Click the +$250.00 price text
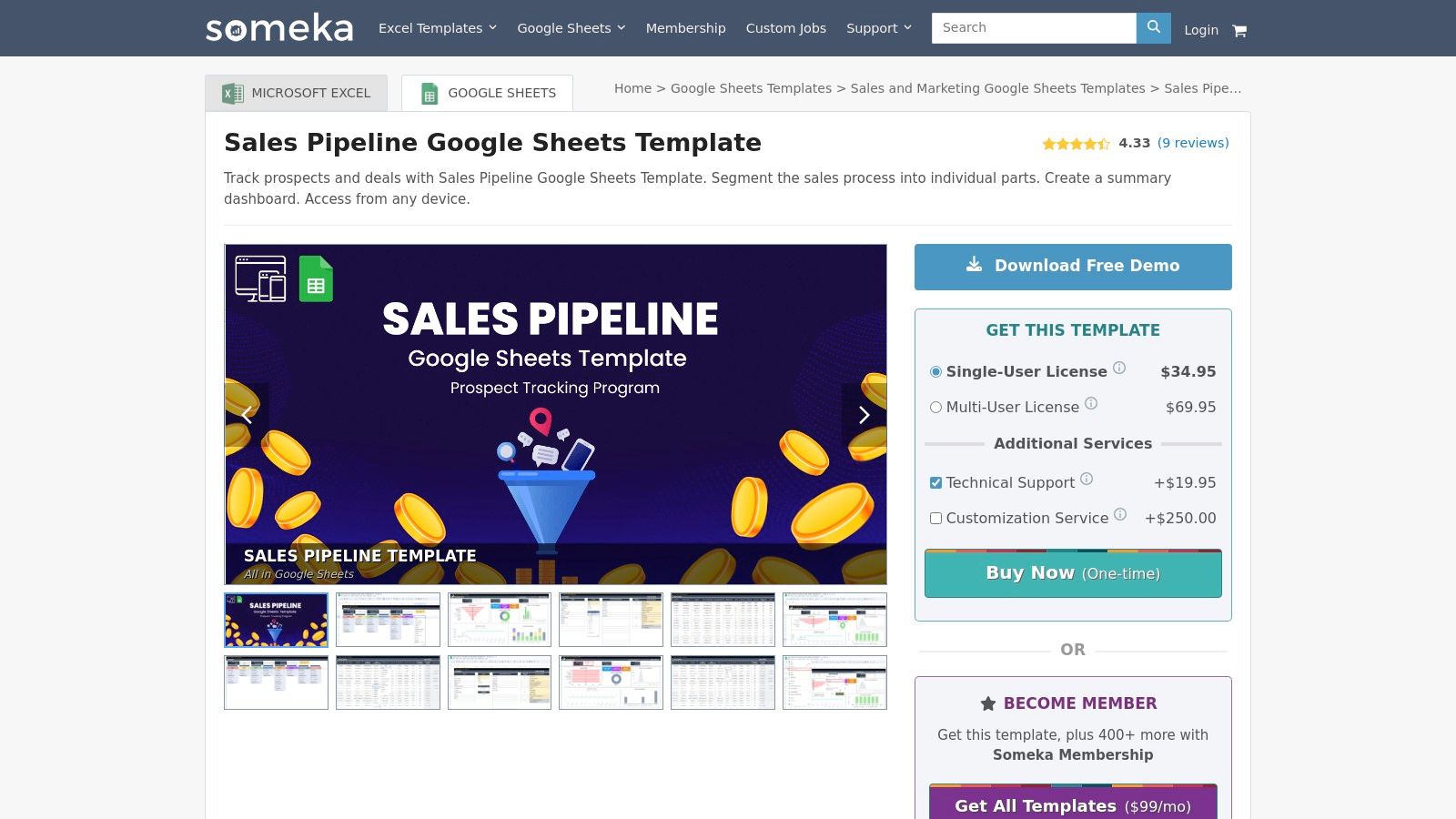 tap(1180, 518)
